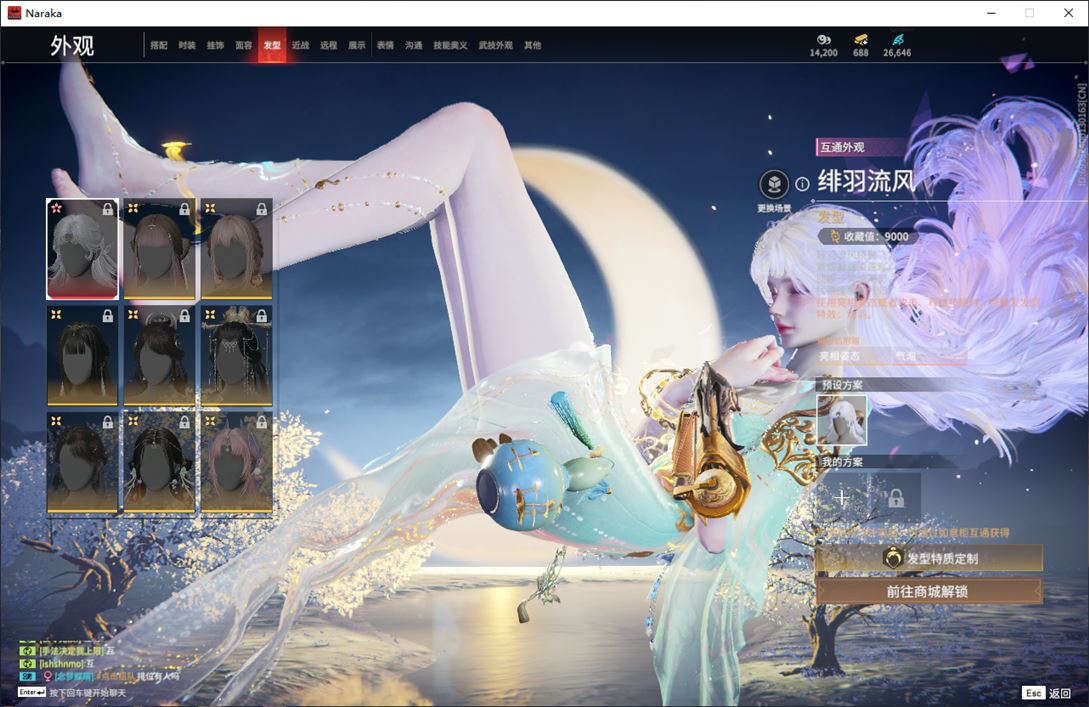Click the 更换场景 scene change icon

click(x=774, y=185)
